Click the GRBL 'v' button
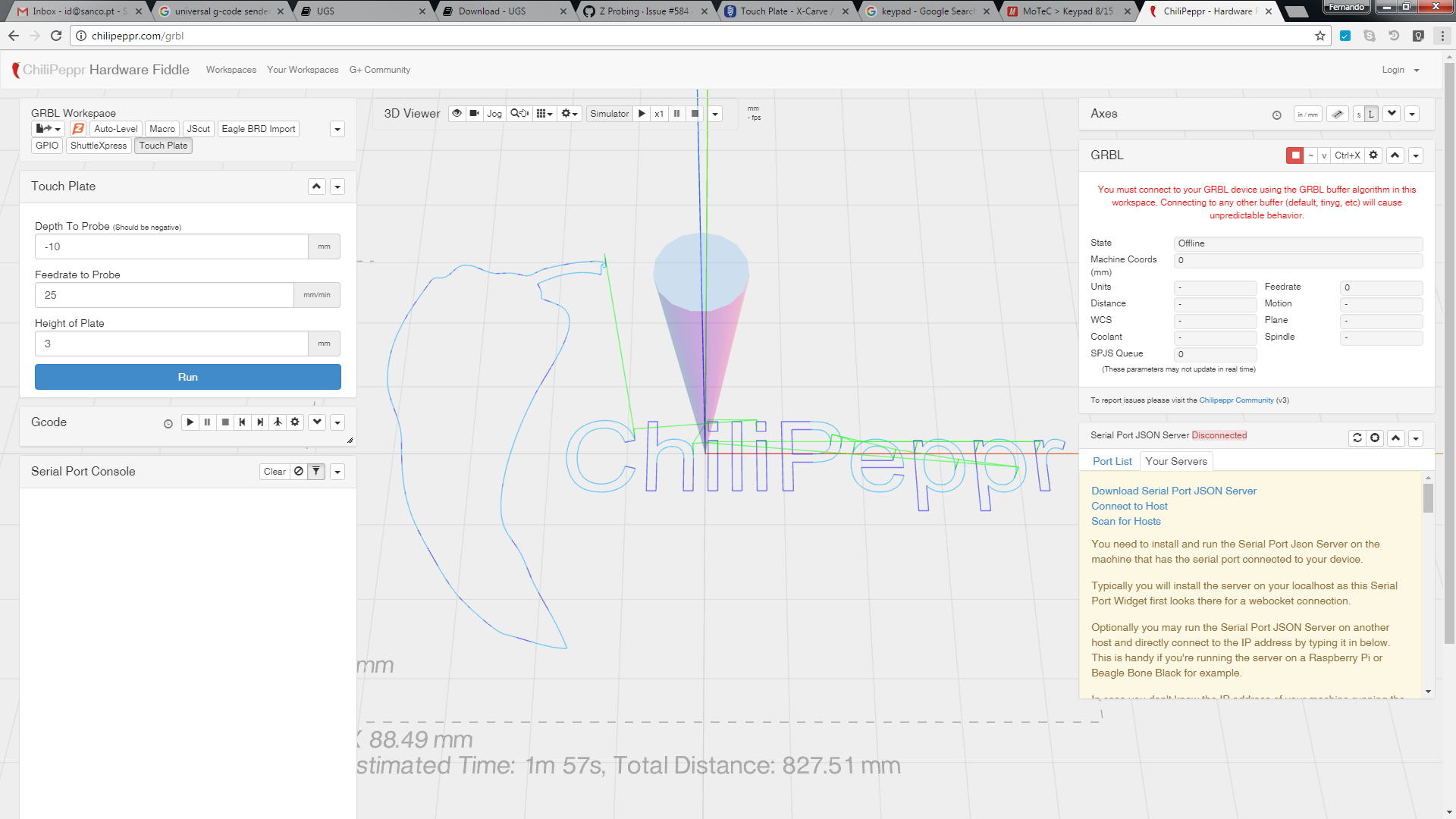Image resolution: width=1456 pixels, height=819 pixels. [x=1324, y=155]
